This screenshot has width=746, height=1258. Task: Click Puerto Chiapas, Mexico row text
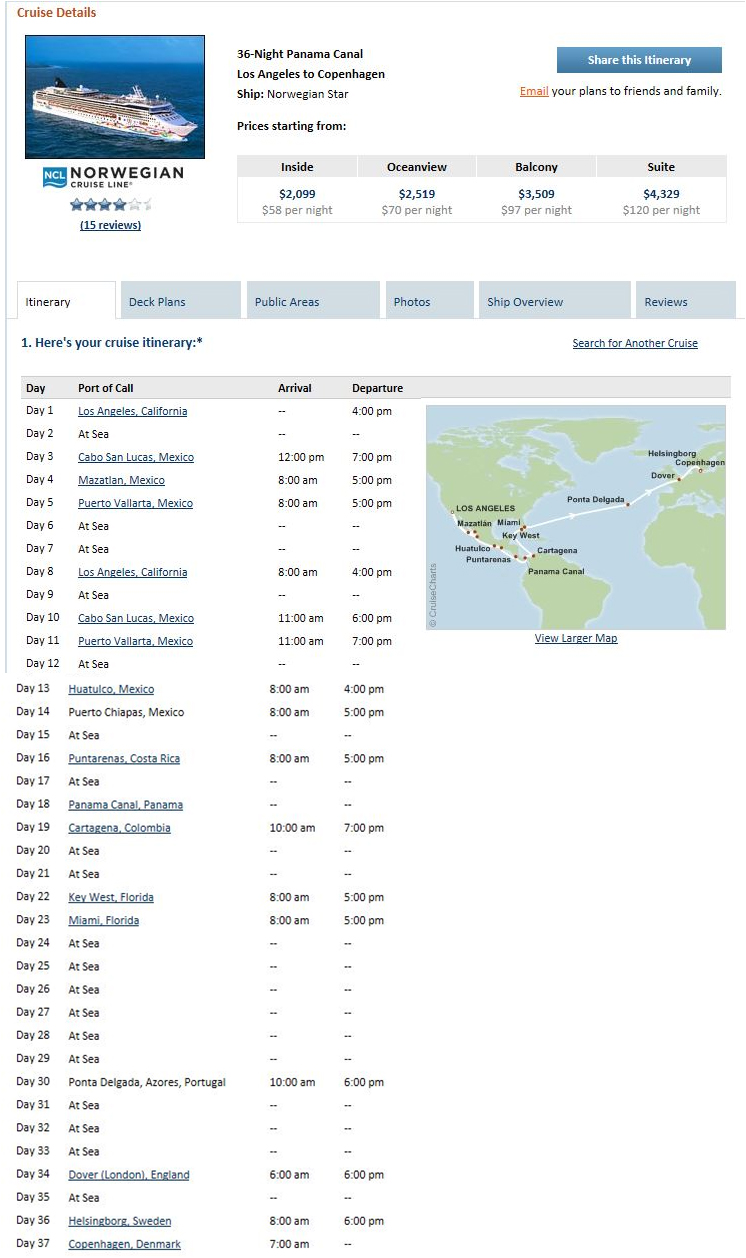click(126, 712)
